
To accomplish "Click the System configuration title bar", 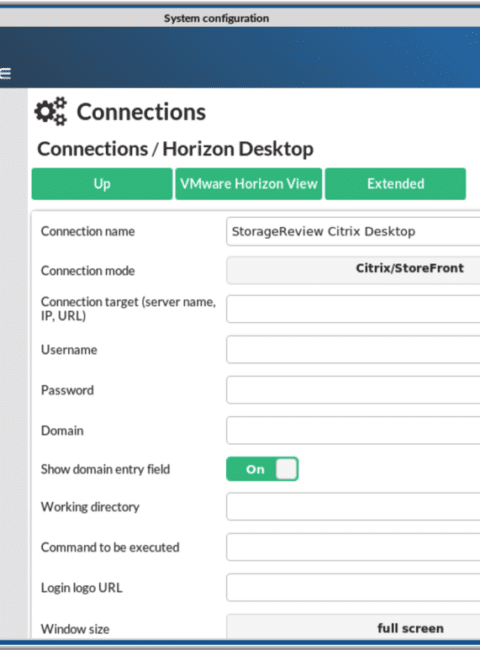I will 216,18.
